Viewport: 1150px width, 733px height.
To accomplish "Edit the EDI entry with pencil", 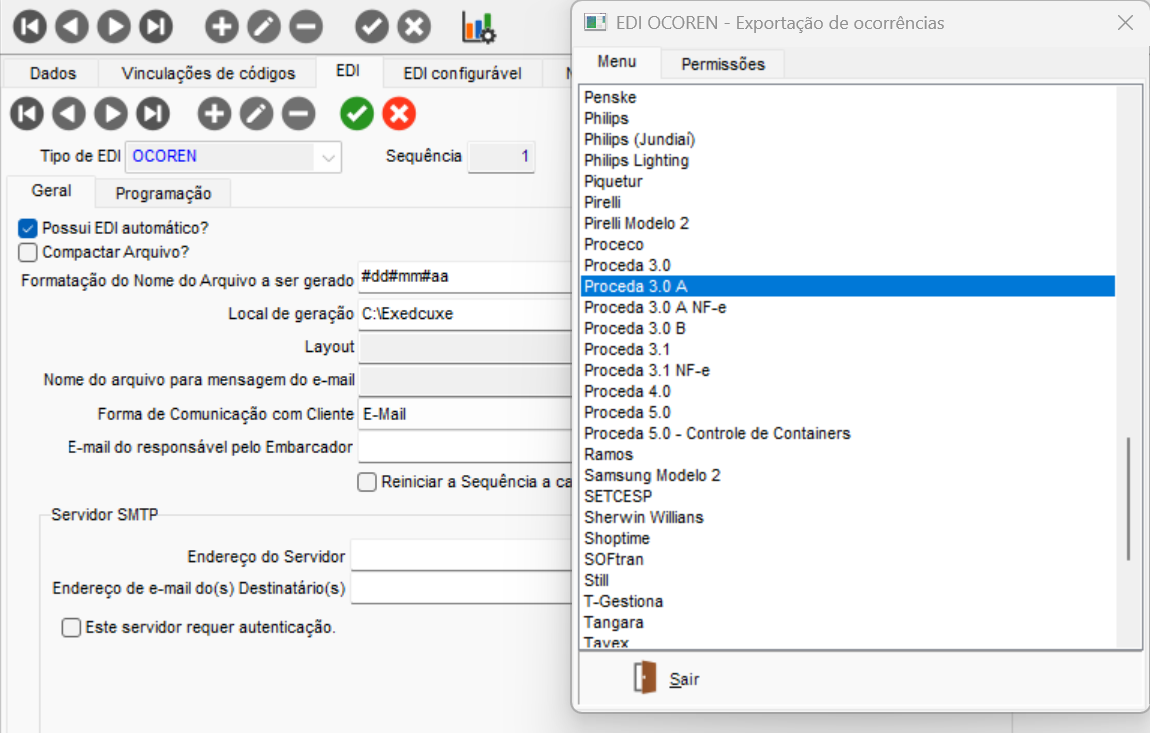I will pyautogui.click(x=257, y=114).
